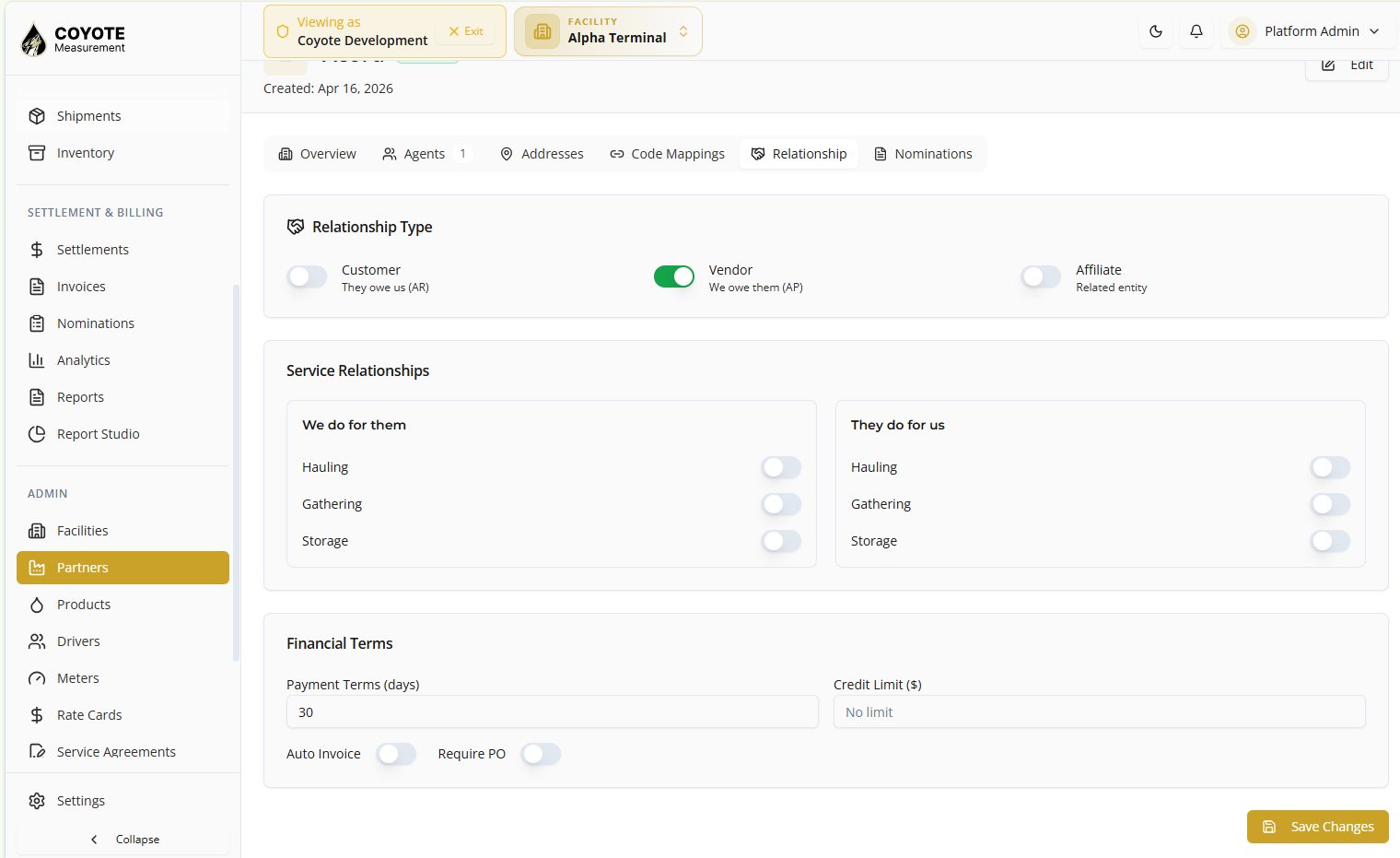Click the Inventory archive icon
Viewport: 1400px width, 858px height.
tap(37, 153)
